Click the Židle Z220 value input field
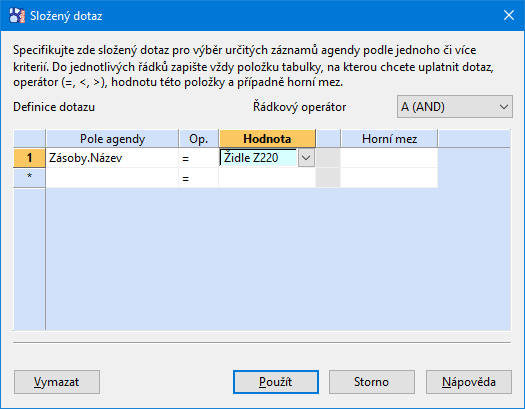This screenshot has width=525, height=409. [x=258, y=158]
